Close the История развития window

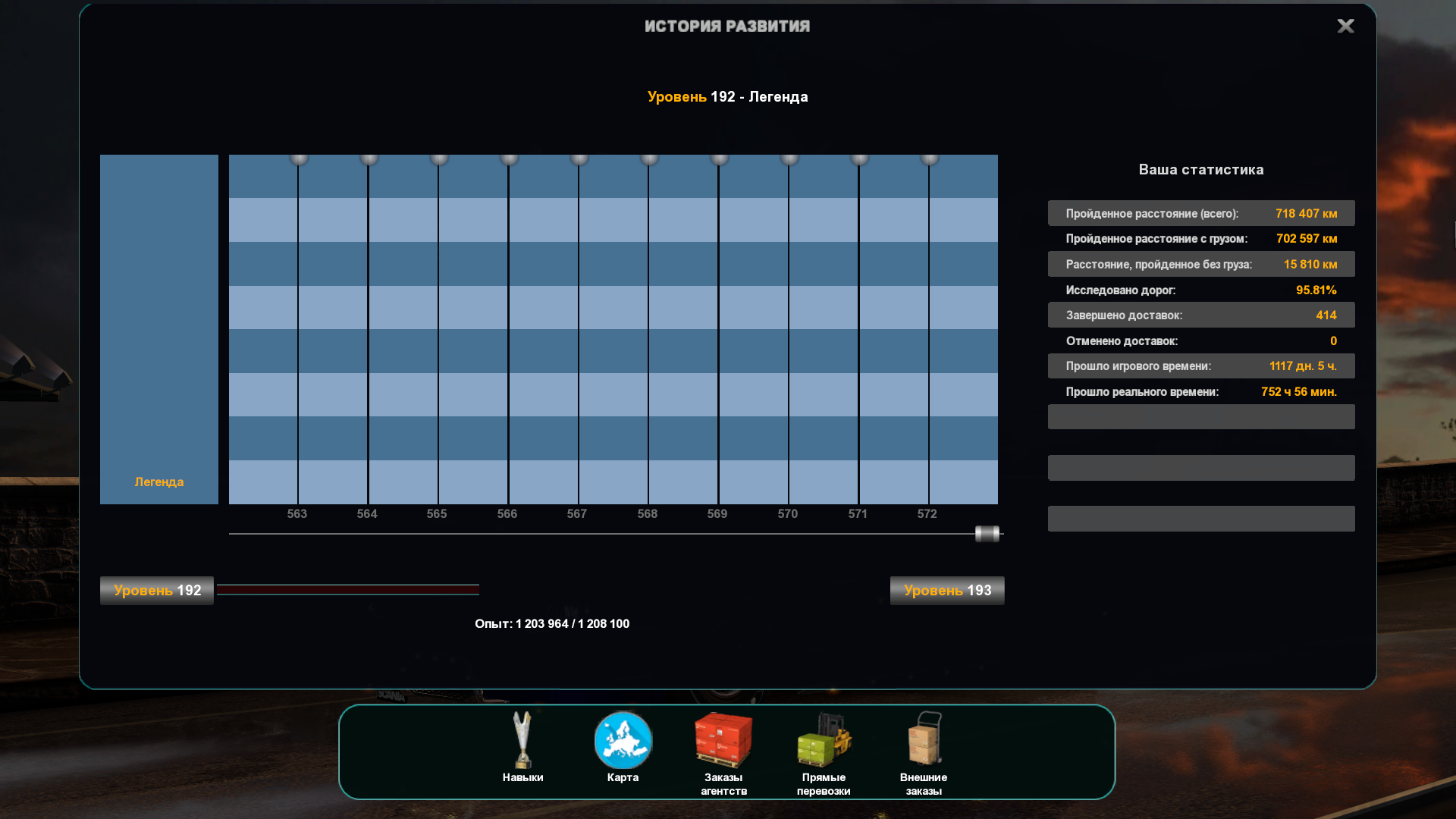(1345, 27)
